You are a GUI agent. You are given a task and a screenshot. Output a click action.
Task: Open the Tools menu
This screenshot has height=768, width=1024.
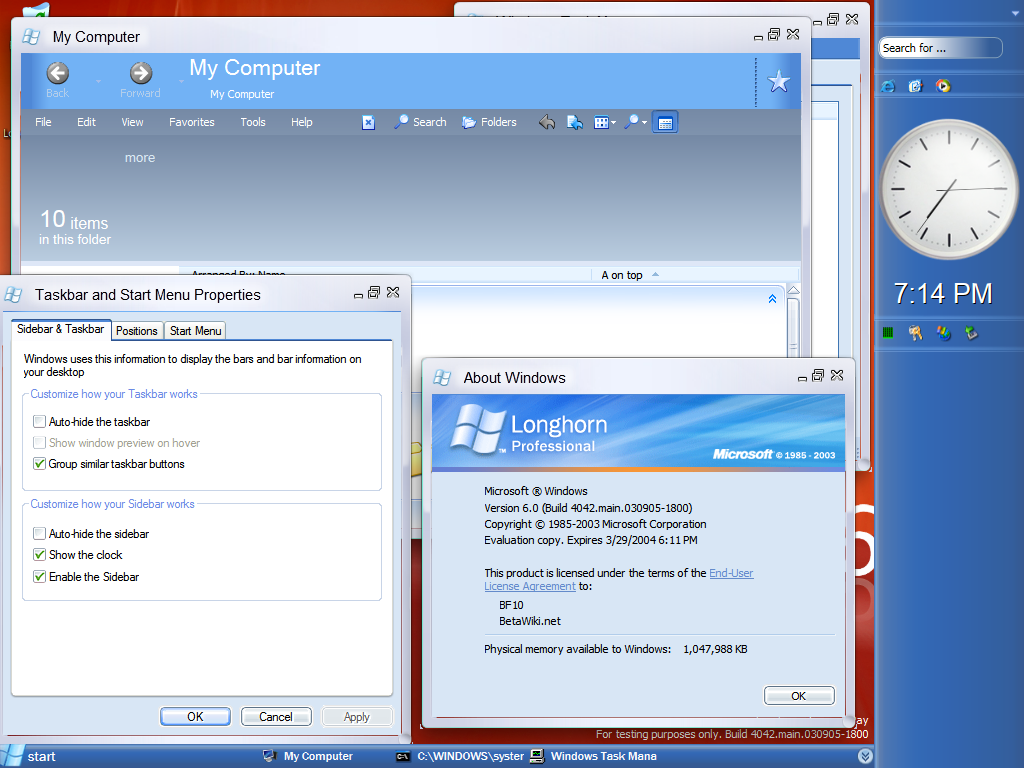[x=253, y=122]
